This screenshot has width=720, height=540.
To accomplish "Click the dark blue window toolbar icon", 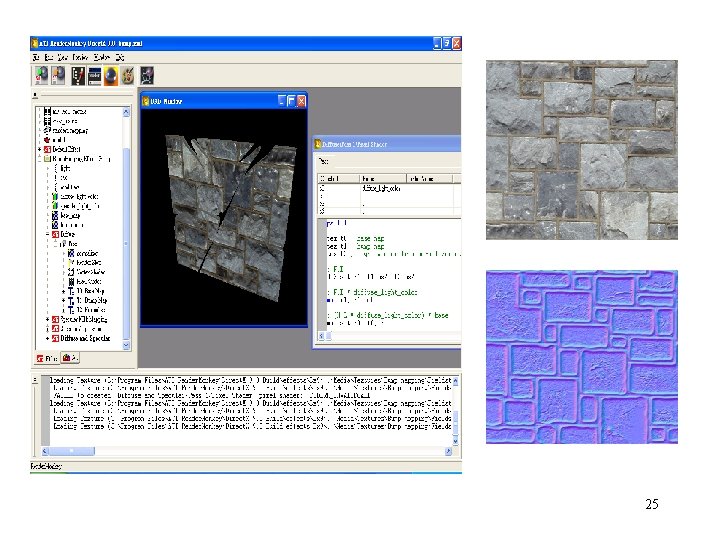I will (x=94, y=75).
